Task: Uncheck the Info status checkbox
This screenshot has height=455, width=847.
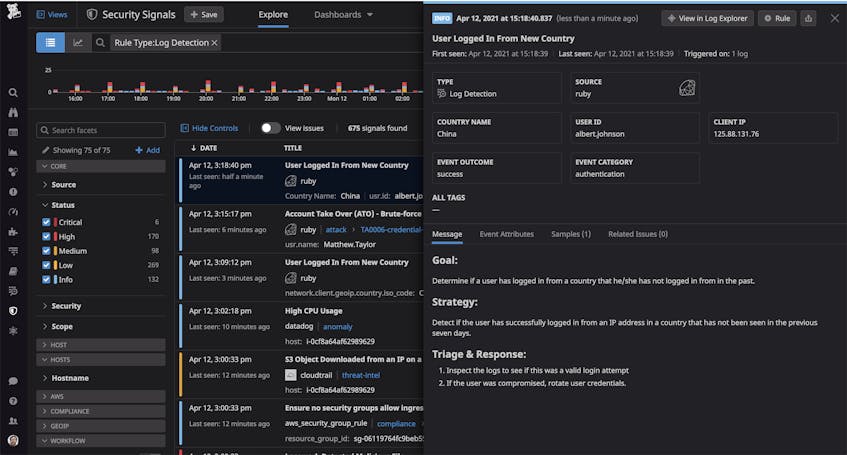Action: point(46,279)
